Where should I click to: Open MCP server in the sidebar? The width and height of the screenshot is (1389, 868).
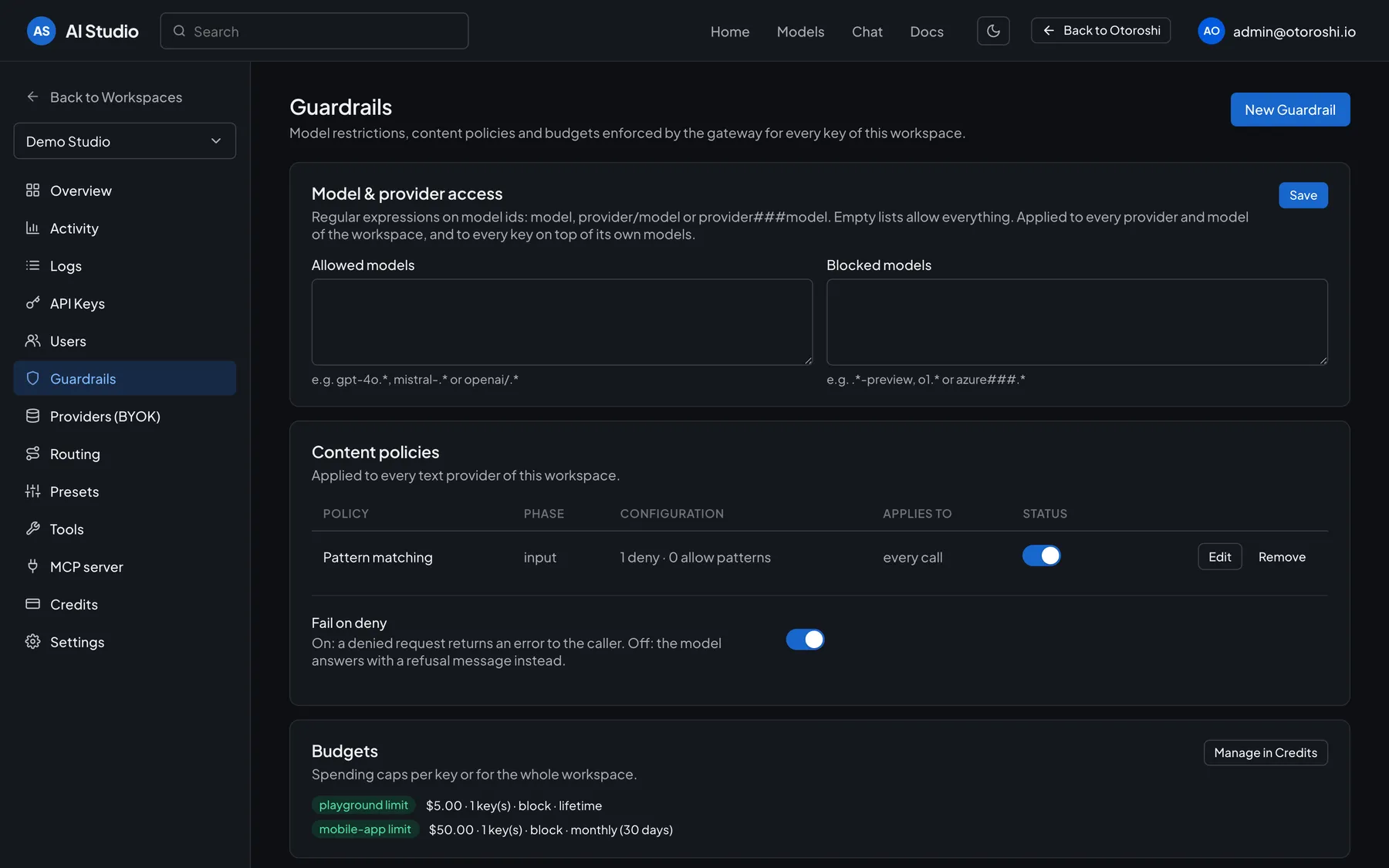click(x=125, y=567)
